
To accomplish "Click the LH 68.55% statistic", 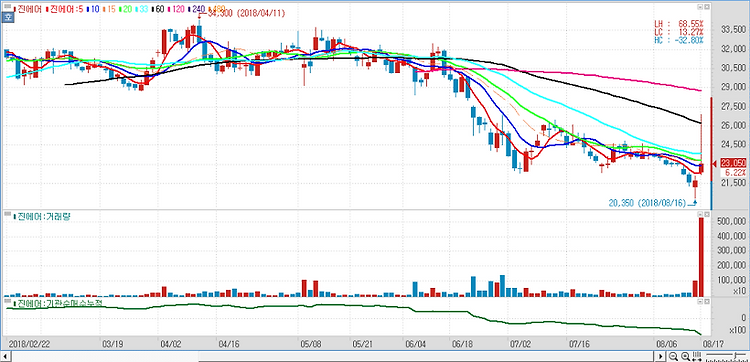I will pos(679,23).
